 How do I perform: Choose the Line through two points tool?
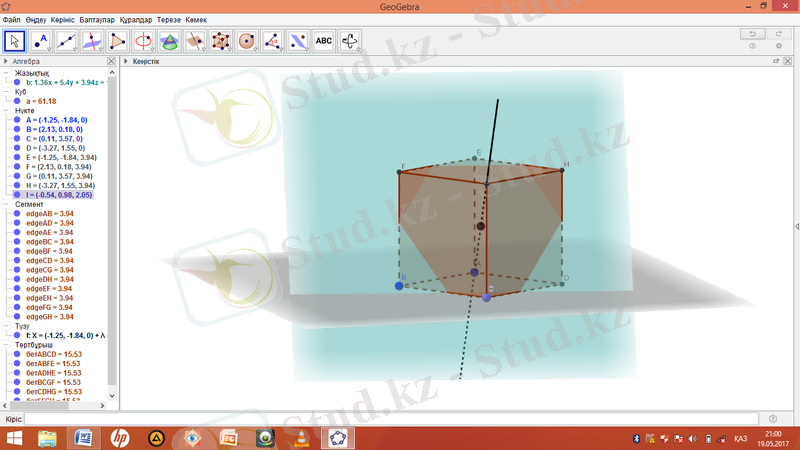coord(67,41)
